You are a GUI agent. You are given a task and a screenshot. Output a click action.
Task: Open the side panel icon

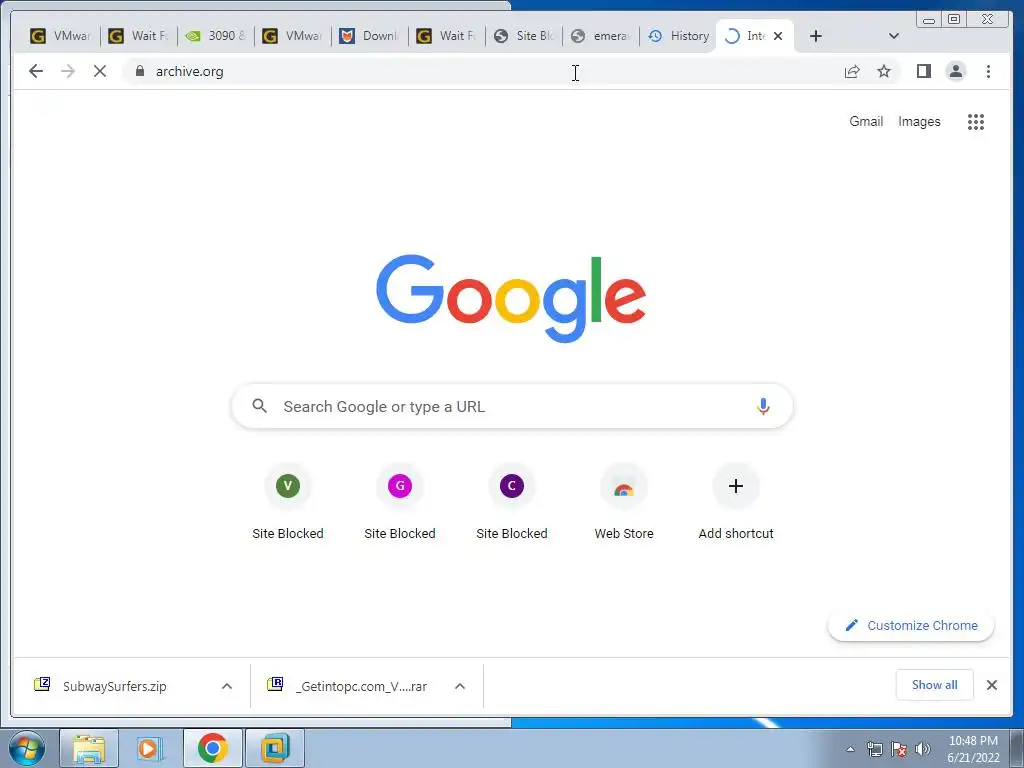point(923,71)
